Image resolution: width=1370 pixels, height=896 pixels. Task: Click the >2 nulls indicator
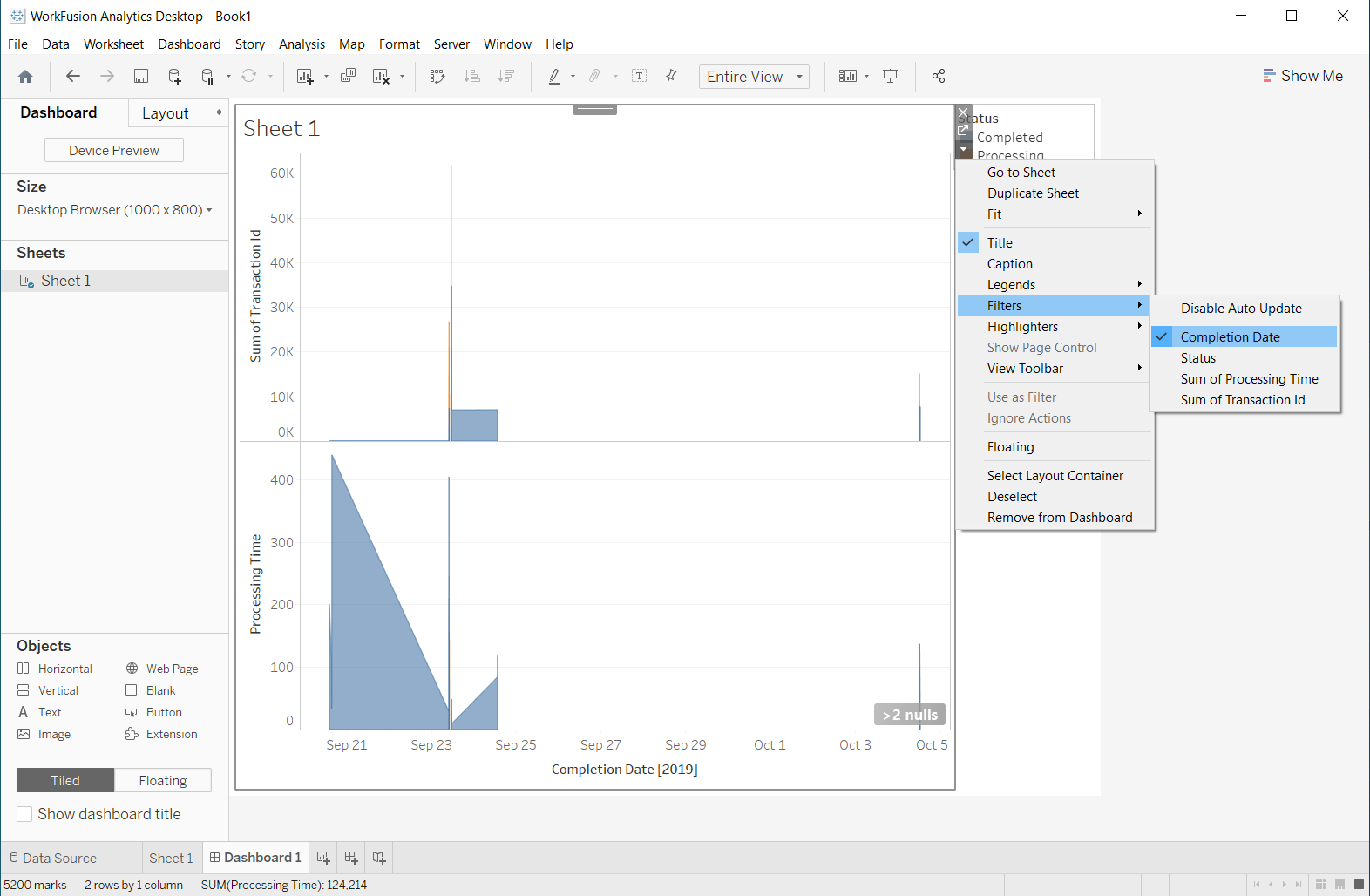point(910,715)
